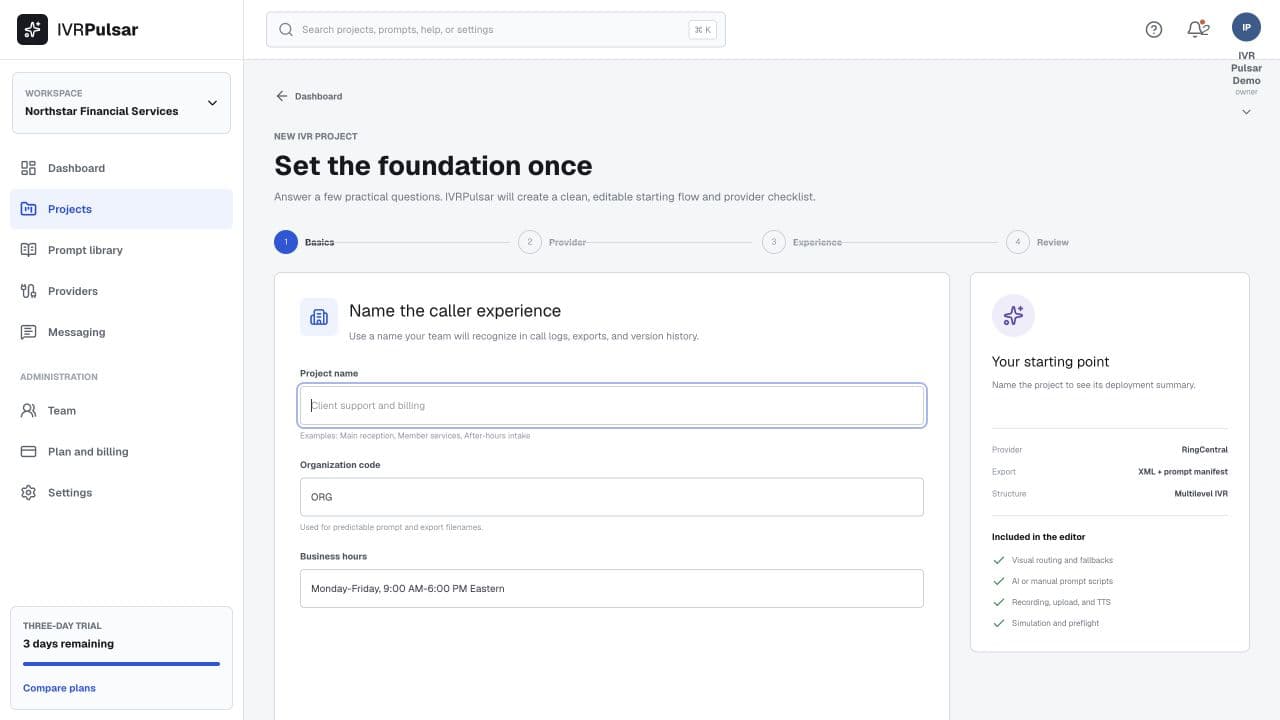Click the IP user avatar

pos(1246,27)
